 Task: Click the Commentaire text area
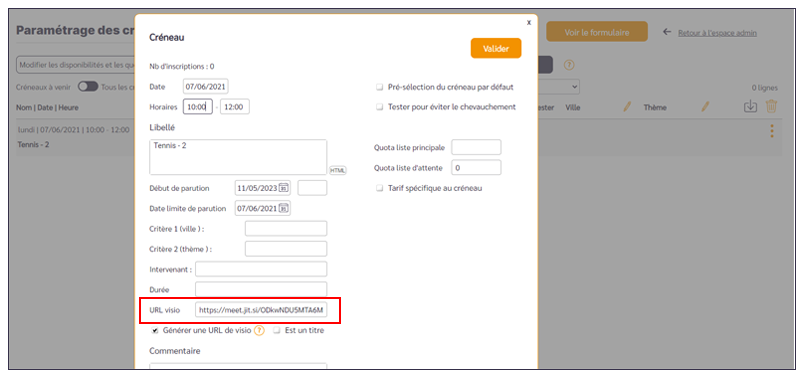[x=238, y=366]
